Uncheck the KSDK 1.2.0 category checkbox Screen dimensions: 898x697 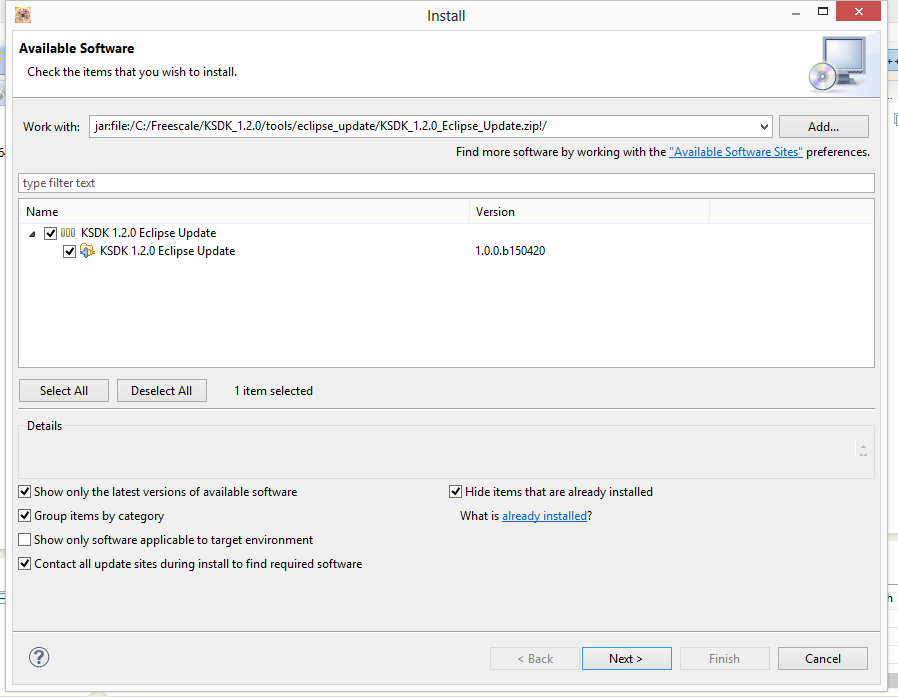click(x=51, y=233)
